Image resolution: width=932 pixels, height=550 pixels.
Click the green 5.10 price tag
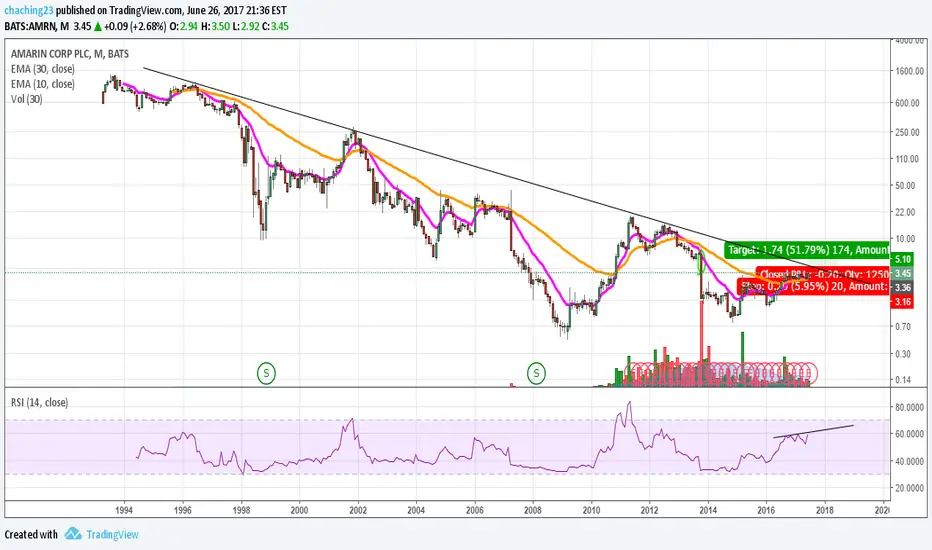tap(903, 259)
